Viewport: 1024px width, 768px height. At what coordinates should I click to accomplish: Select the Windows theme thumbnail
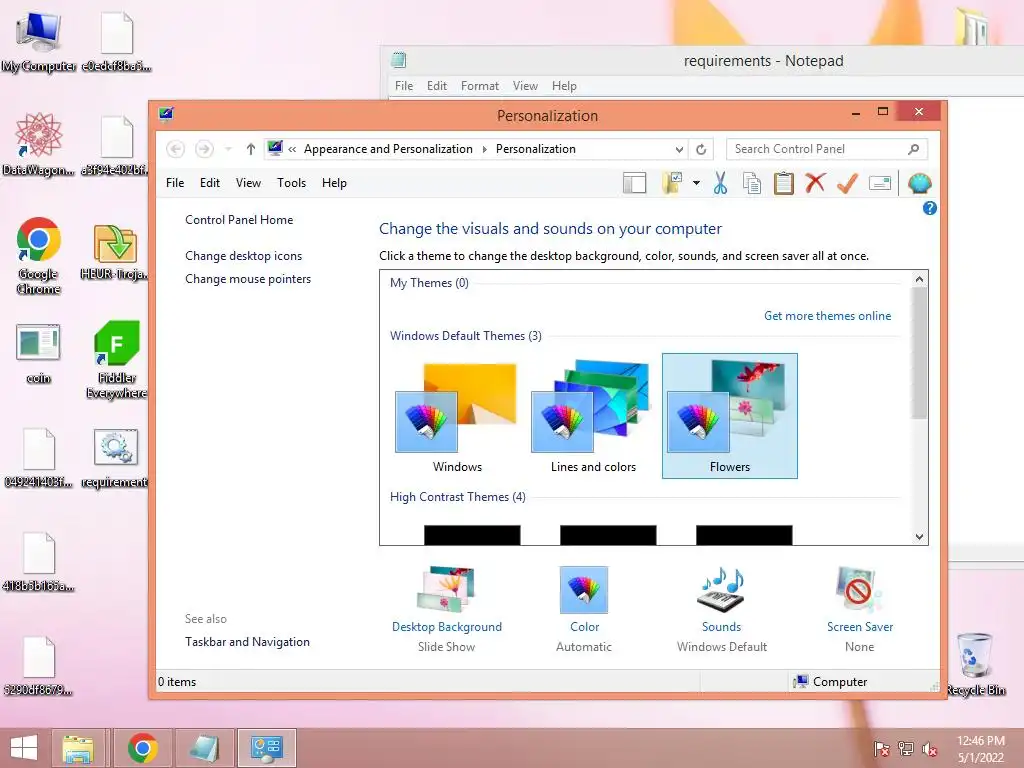457,417
